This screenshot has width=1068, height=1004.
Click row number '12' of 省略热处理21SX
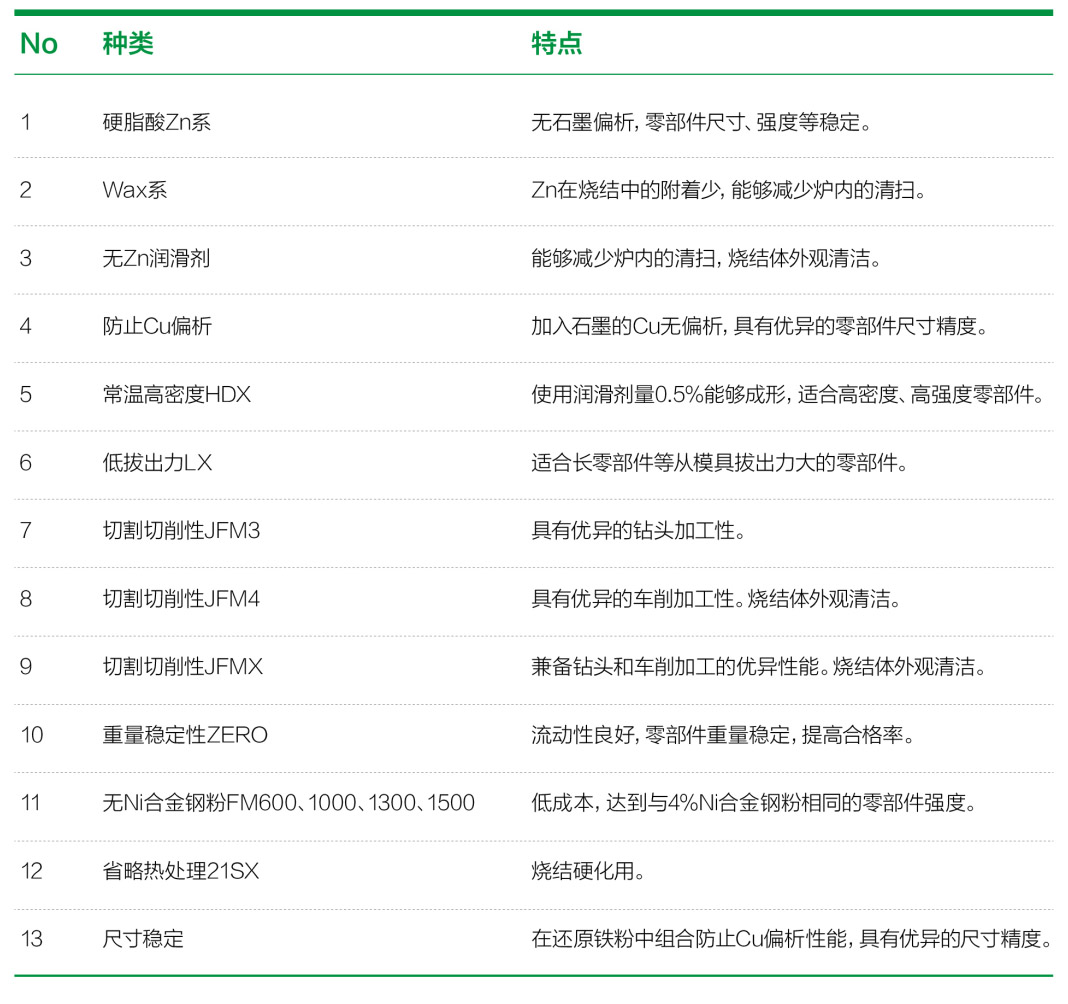click(x=32, y=870)
